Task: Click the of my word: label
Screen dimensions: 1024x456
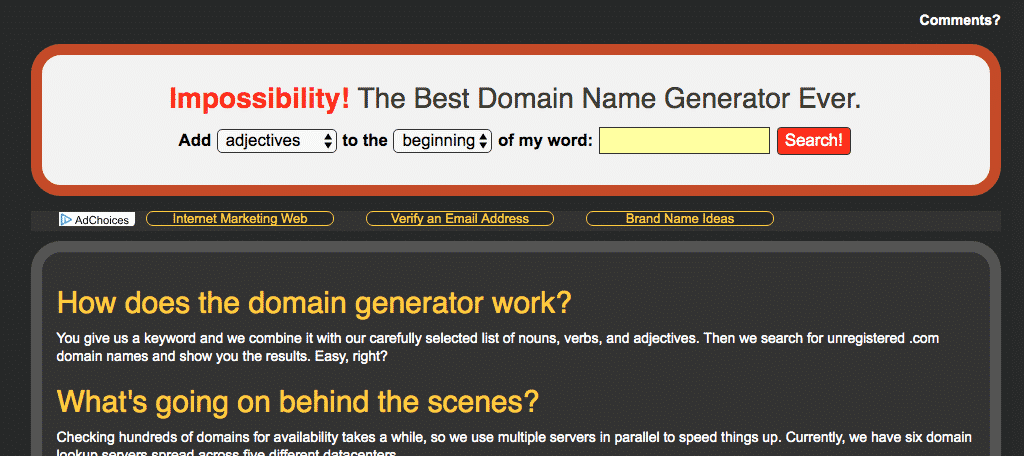Action: coord(545,140)
